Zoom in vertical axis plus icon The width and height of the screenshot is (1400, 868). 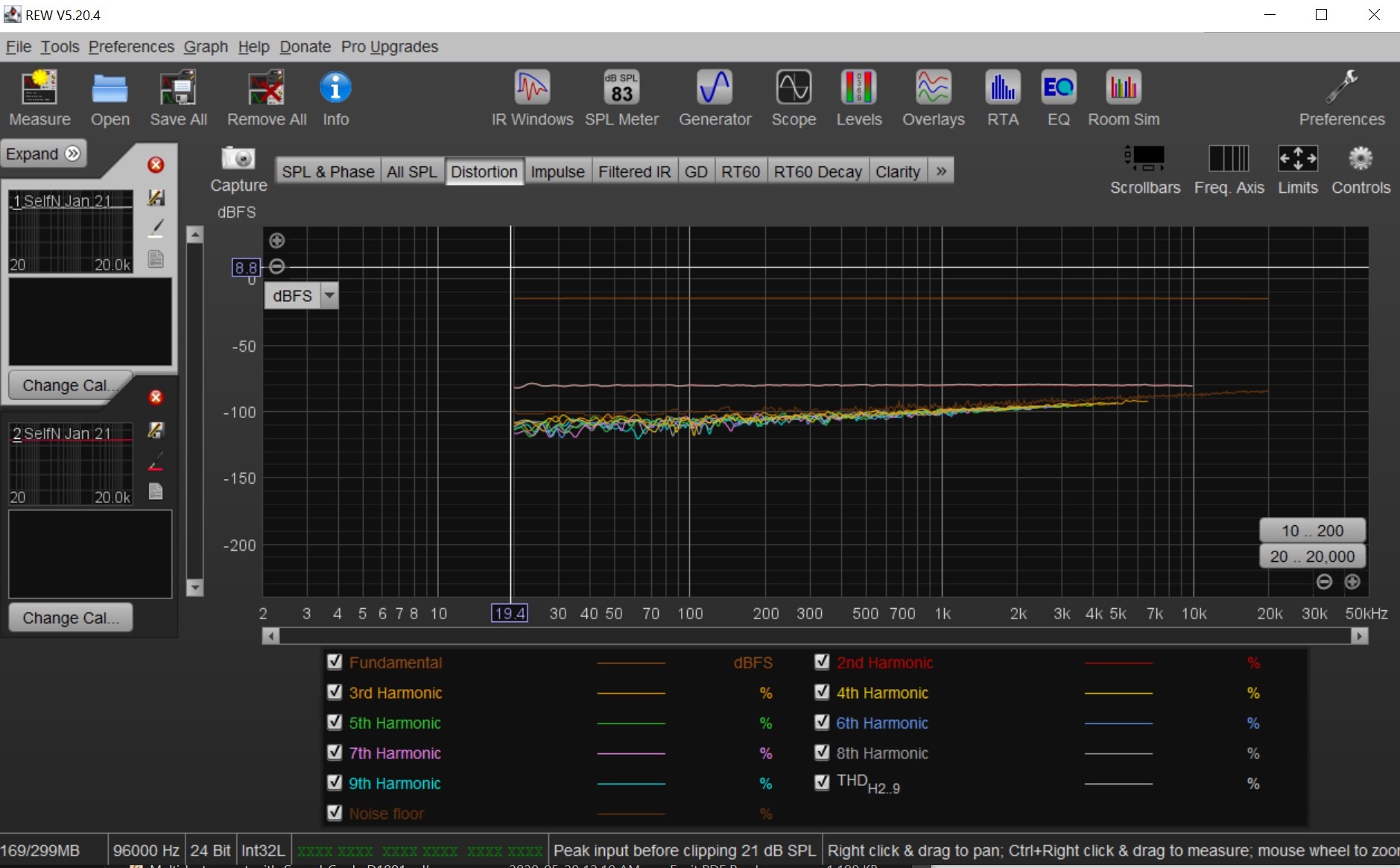pyautogui.click(x=276, y=241)
